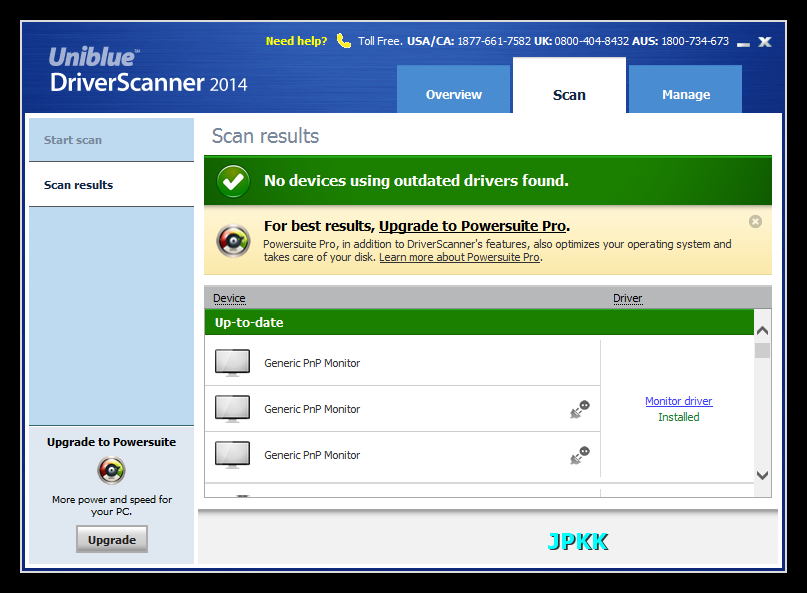The height and width of the screenshot is (593, 807).
Task: Click the Up-to-date section header
Action: point(479,322)
